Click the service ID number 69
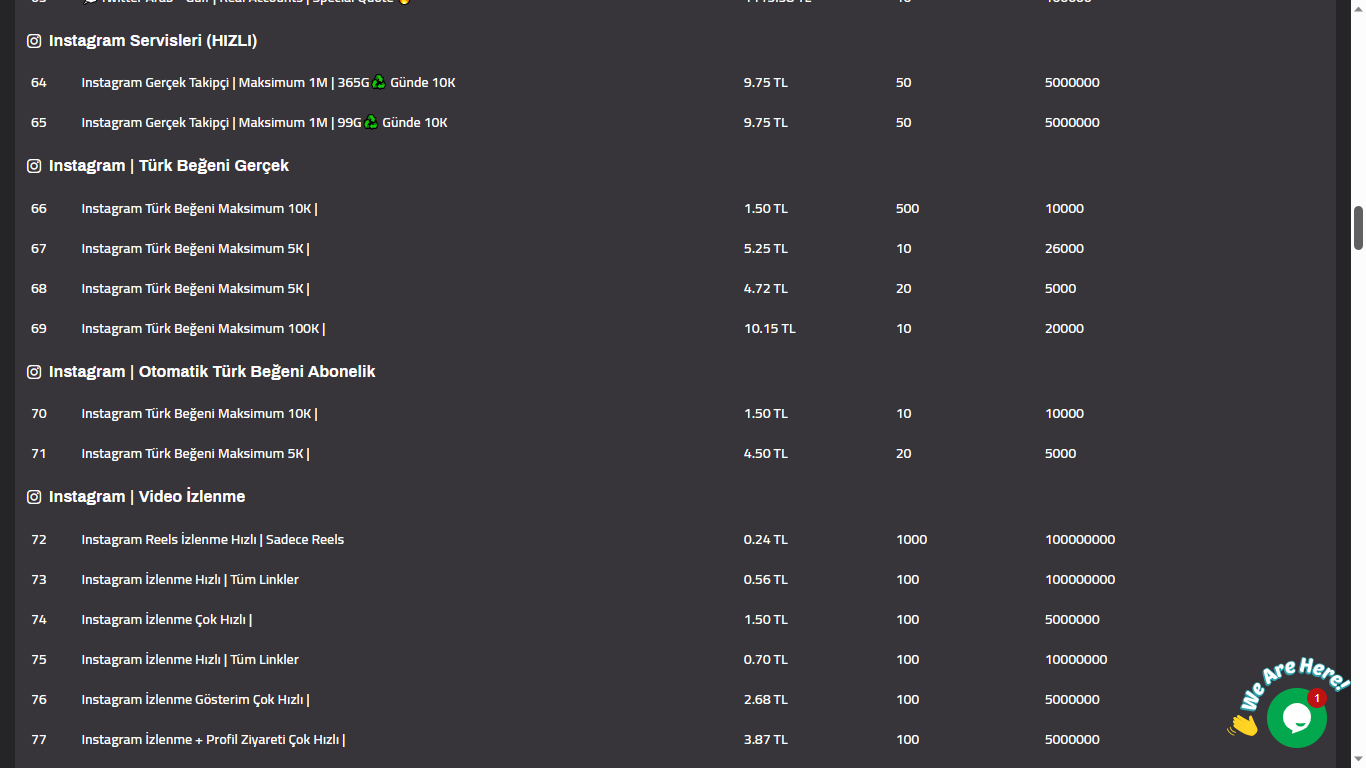The width and height of the screenshot is (1366, 768). 39,329
